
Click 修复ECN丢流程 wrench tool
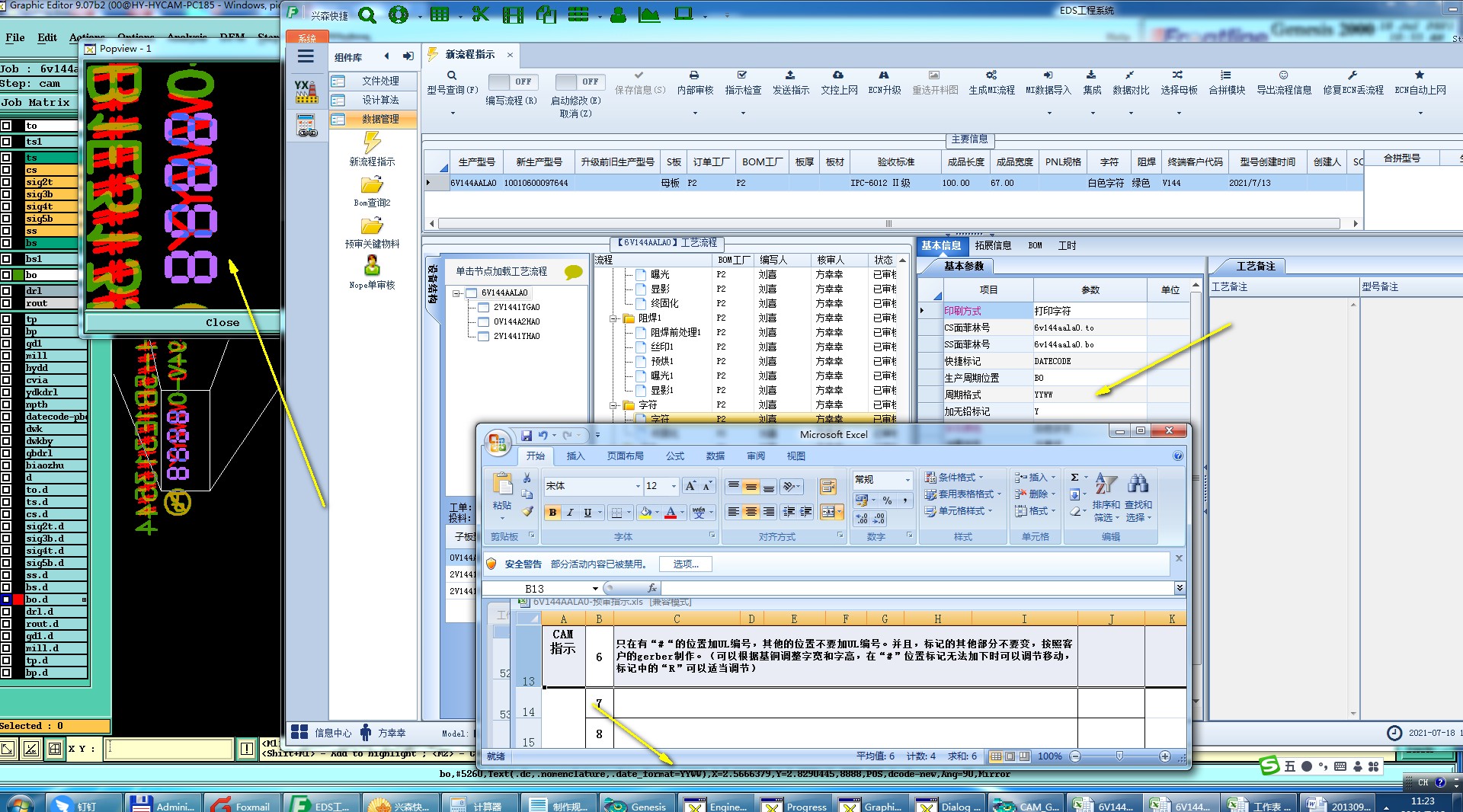(1353, 82)
